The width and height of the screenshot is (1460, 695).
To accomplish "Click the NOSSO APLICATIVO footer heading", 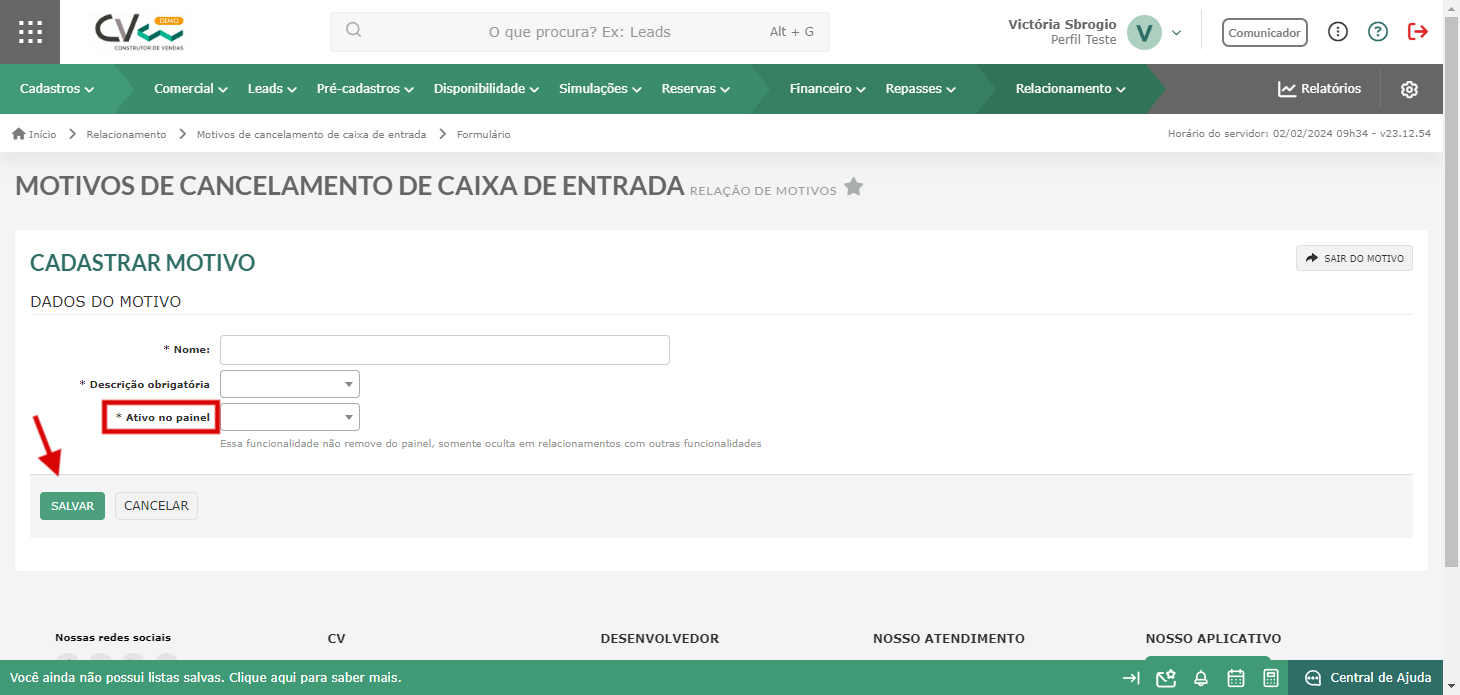I will coord(1213,638).
